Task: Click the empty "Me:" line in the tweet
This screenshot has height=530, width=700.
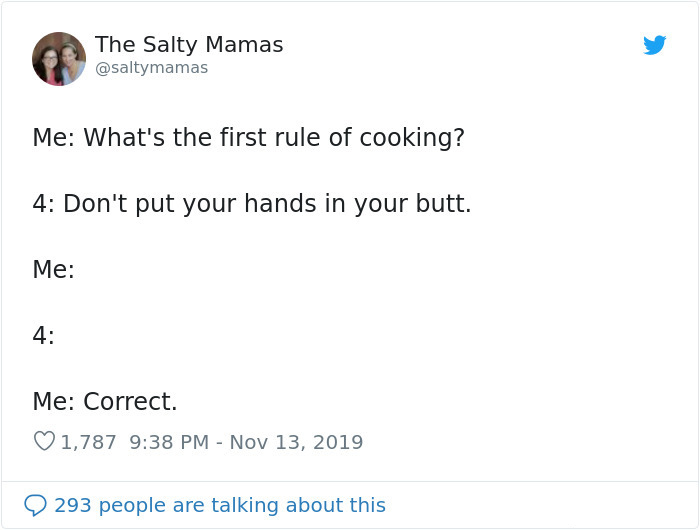Action: click(54, 269)
